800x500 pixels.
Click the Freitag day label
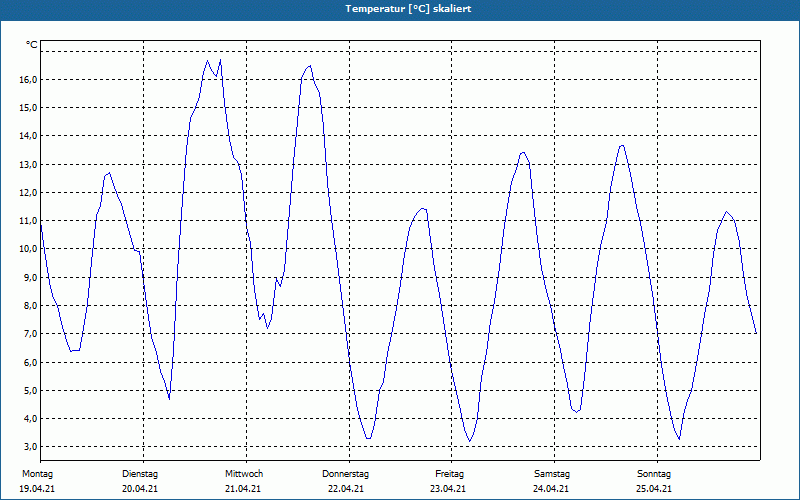(449, 474)
